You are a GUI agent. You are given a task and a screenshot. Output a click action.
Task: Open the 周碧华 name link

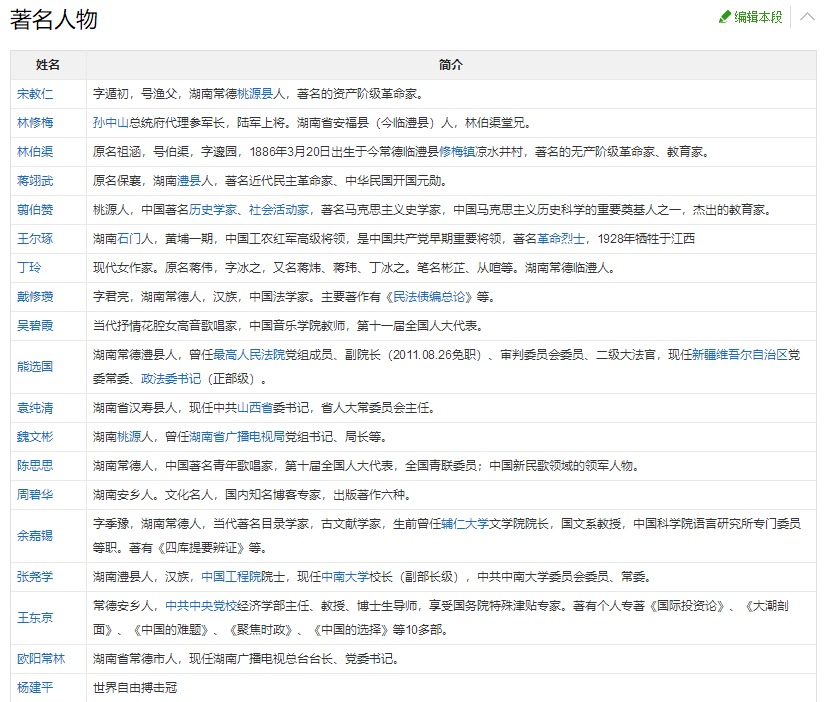pos(35,495)
